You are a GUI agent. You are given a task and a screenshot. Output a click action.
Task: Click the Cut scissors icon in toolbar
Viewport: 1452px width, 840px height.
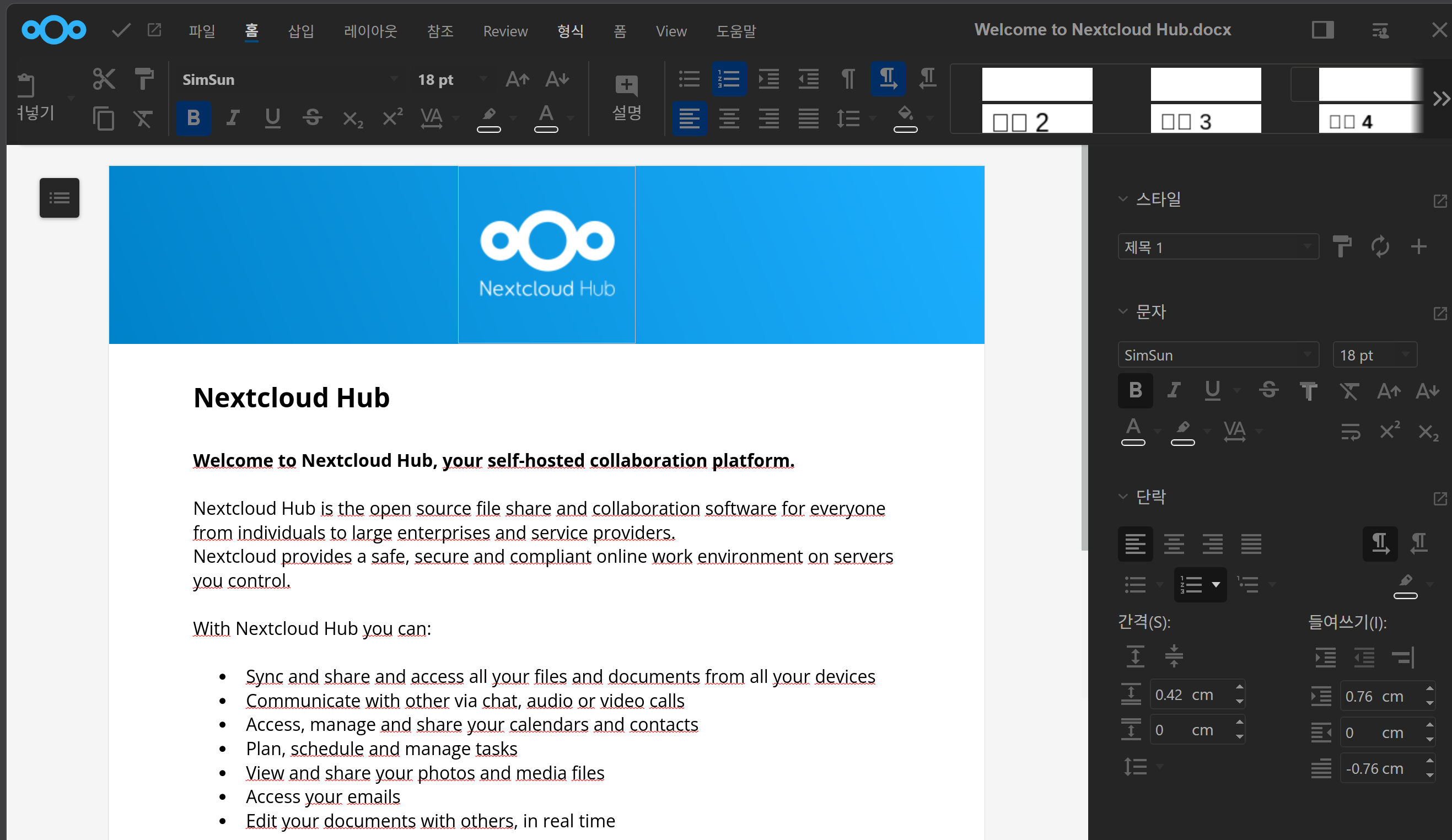[104, 79]
